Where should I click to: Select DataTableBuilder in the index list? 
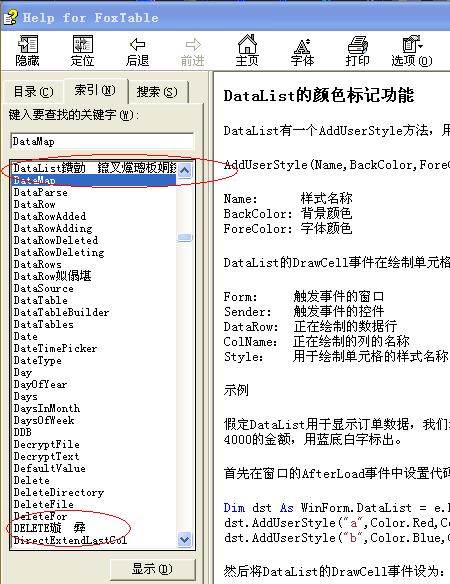point(61,312)
